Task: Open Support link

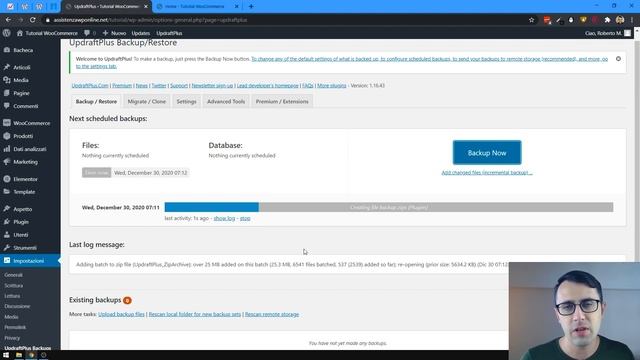Action: (179, 86)
